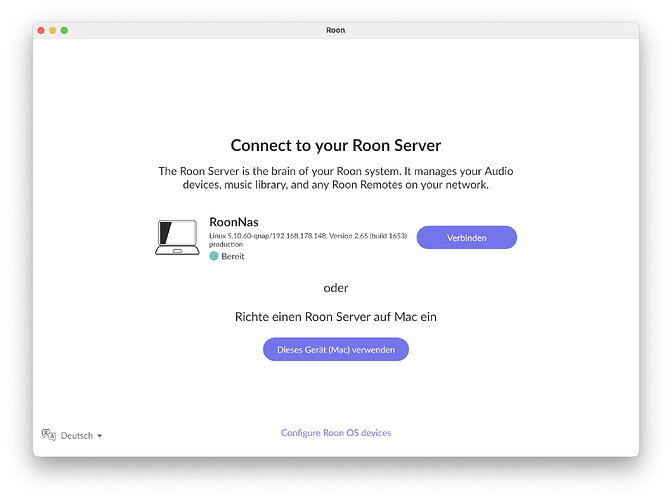The image size is (671, 500).
Task: Minimize the Roon window with the yellow button
Action: coord(53,30)
